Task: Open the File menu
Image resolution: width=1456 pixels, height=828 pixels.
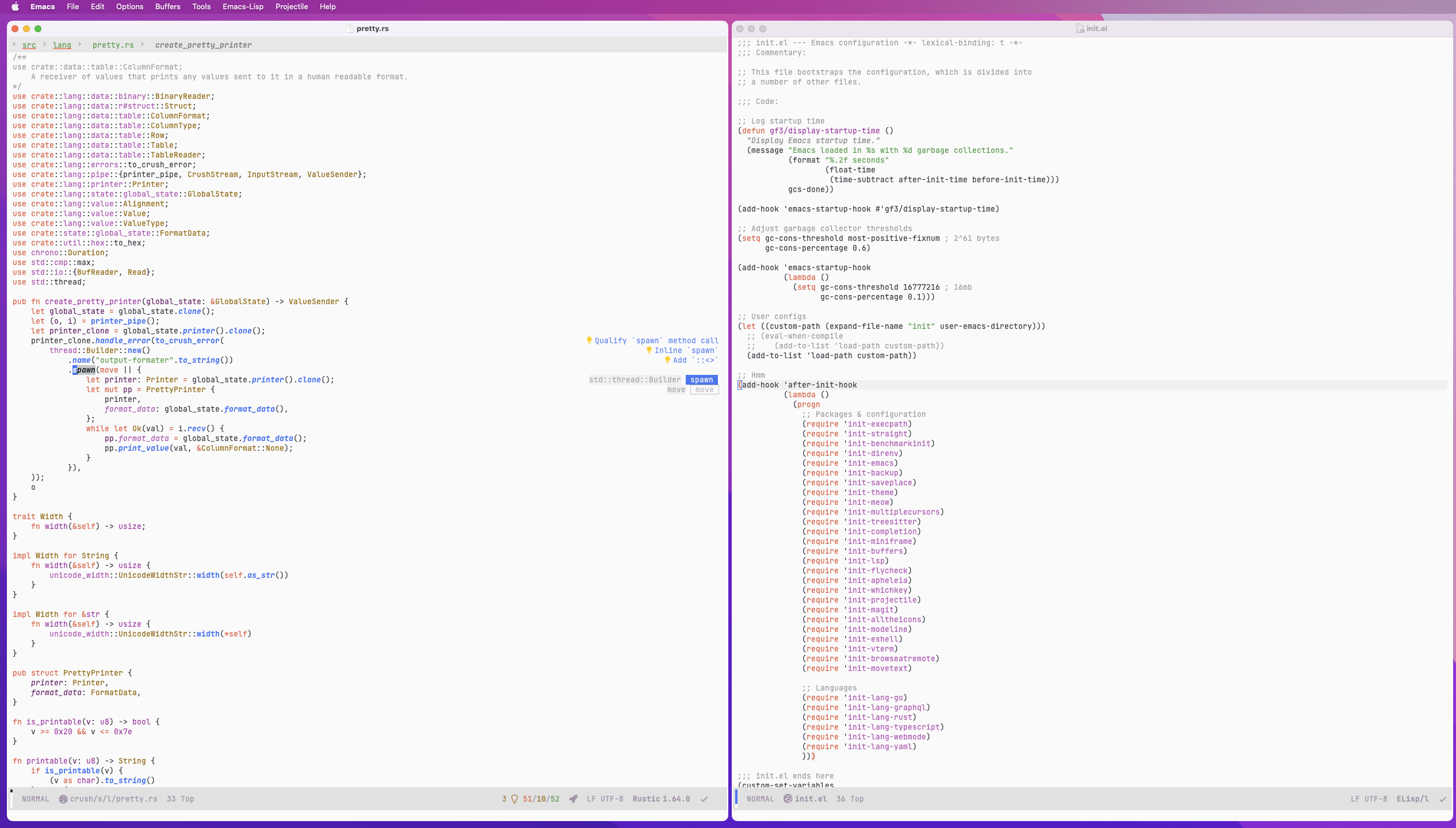Action: point(72,7)
